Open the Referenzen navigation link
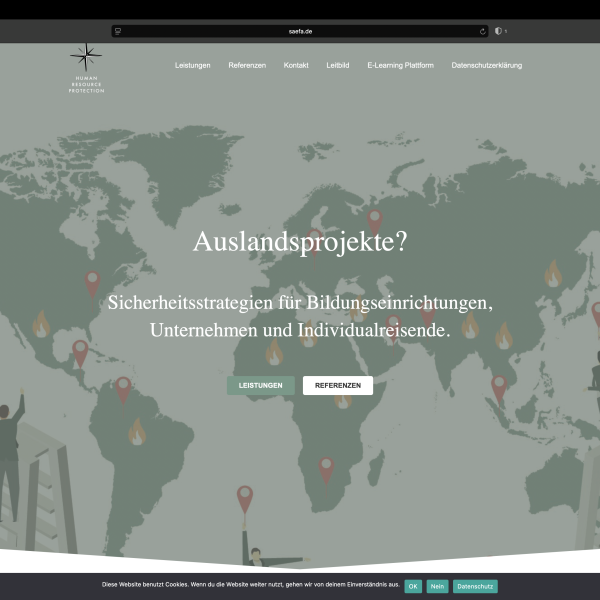This screenshot has height=600, width=600. click(x=247, y=65)
